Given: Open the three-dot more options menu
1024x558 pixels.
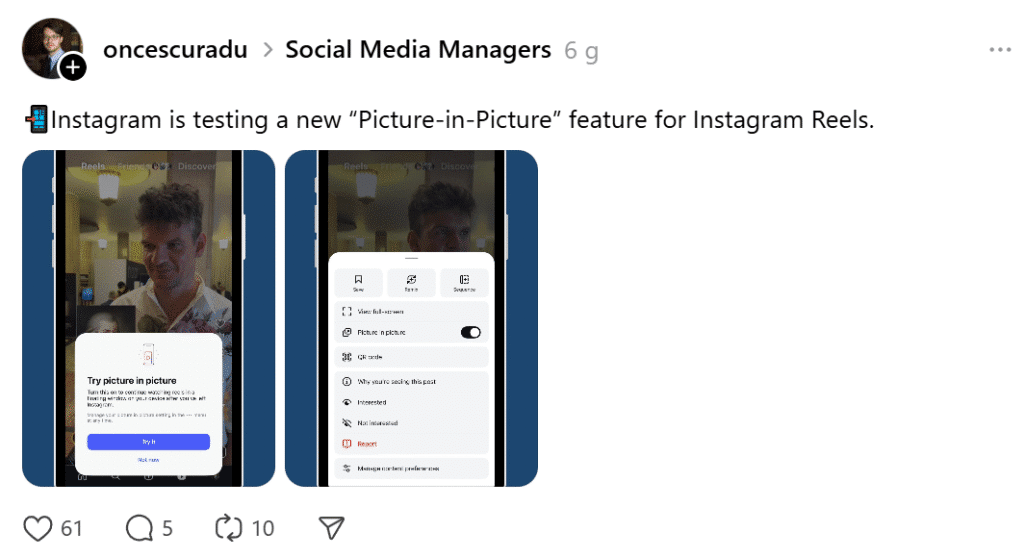Looking at the screenshot, I should (x=999, y=50).
